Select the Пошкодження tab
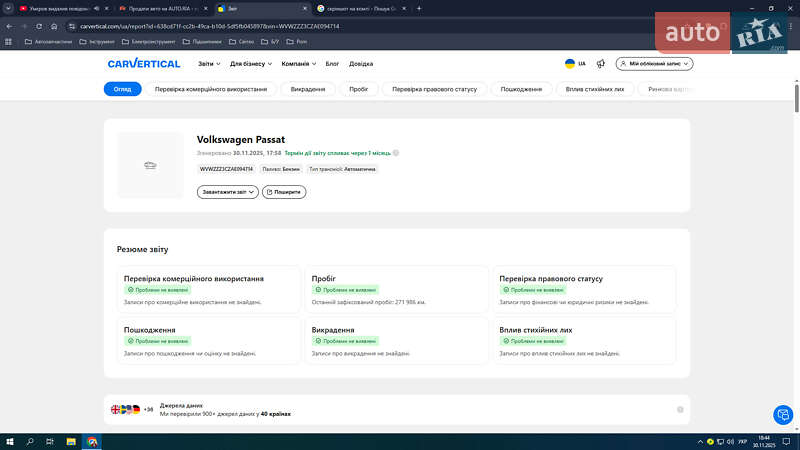800x450 pixels. coord(521,89)
